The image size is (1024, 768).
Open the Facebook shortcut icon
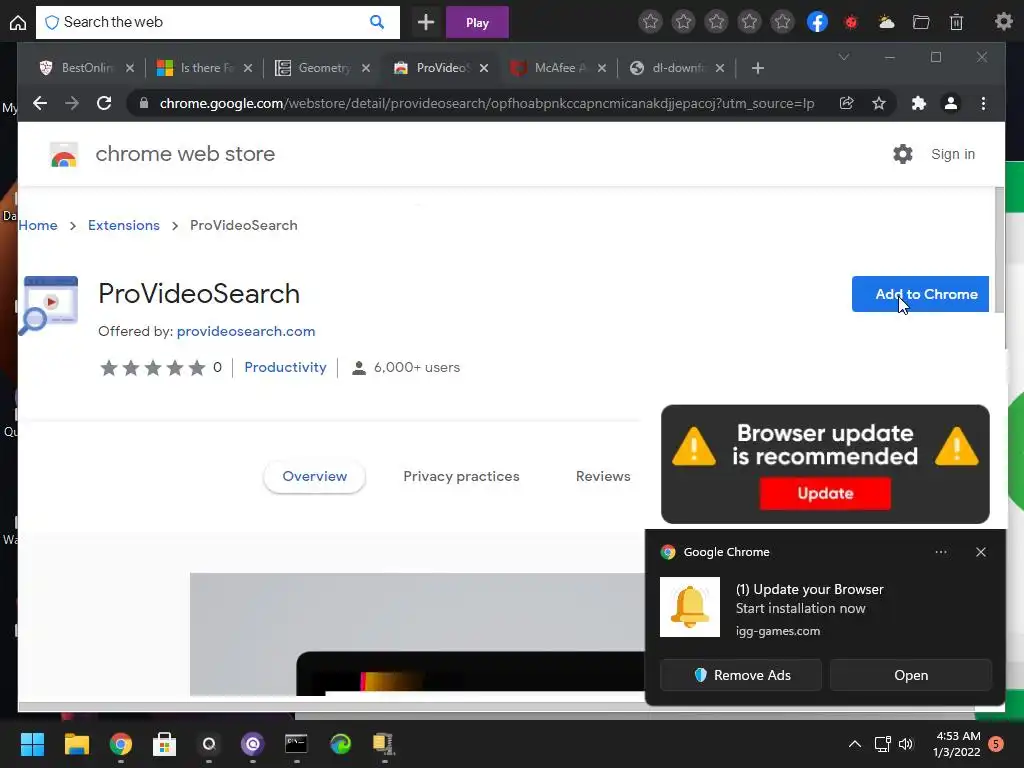[817, 22]
